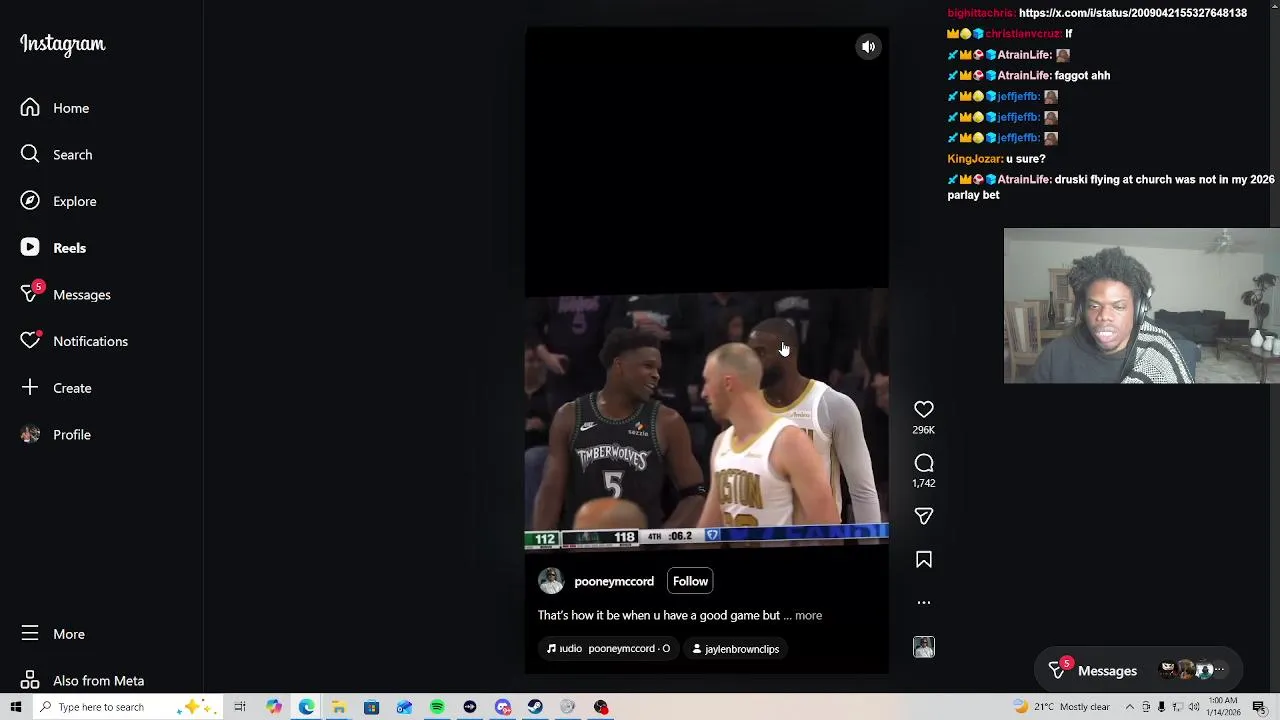Open the x.com link in chat
The width and height of the screenshot is (1280, 720).
pos(1132,13)
